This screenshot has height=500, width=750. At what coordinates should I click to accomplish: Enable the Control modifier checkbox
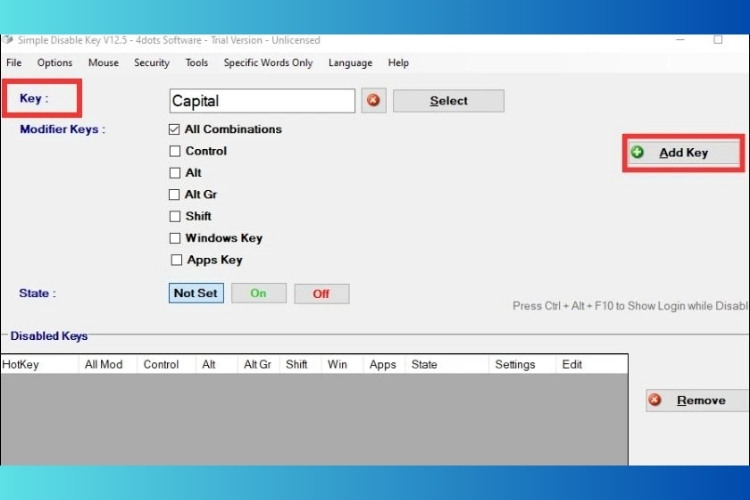[x=175, y=151]
